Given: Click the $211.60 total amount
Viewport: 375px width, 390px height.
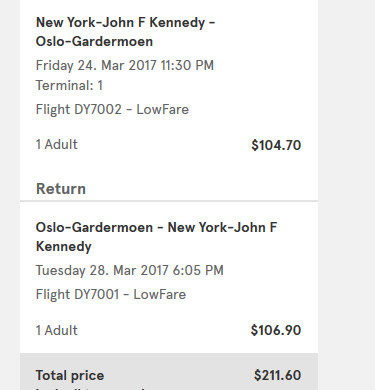Looking at the screenshot, I should point(278,375).
